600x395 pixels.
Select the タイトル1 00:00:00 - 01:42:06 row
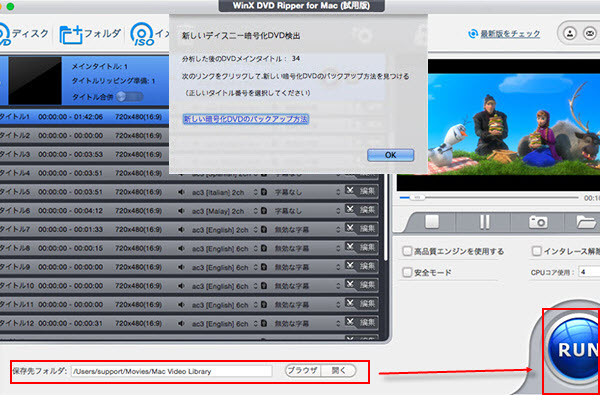tap(85, 117)
